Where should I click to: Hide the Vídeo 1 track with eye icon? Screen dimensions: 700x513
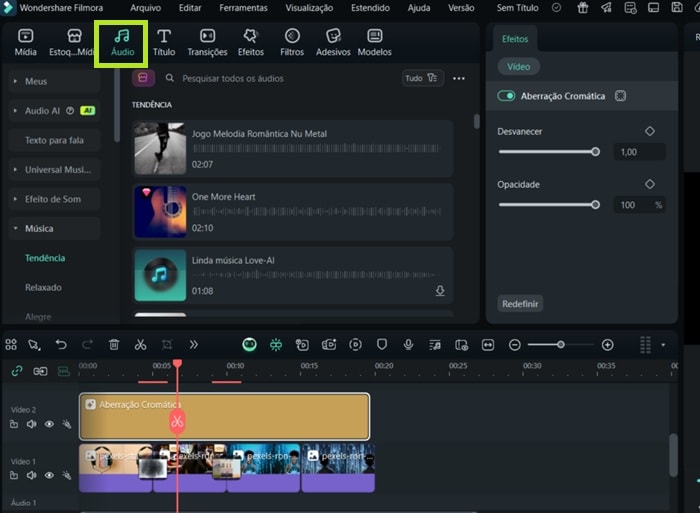pos(49,475)
